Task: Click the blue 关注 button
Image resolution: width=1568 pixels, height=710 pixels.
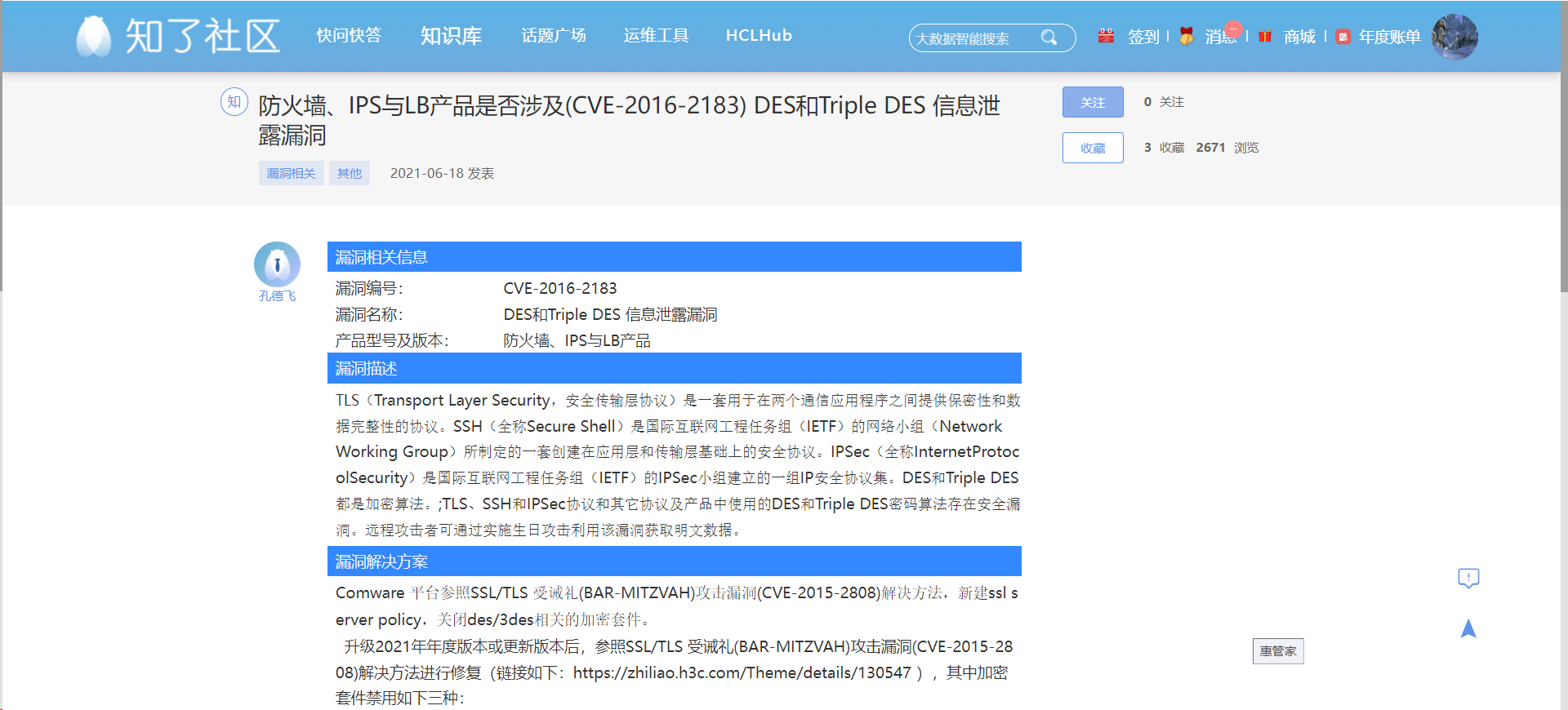Action: pos(1093,102)
